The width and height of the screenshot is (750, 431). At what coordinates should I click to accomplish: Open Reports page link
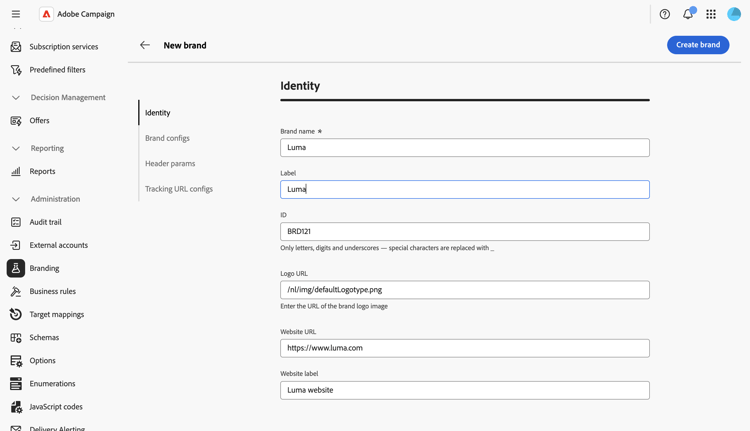click(42, 171)
